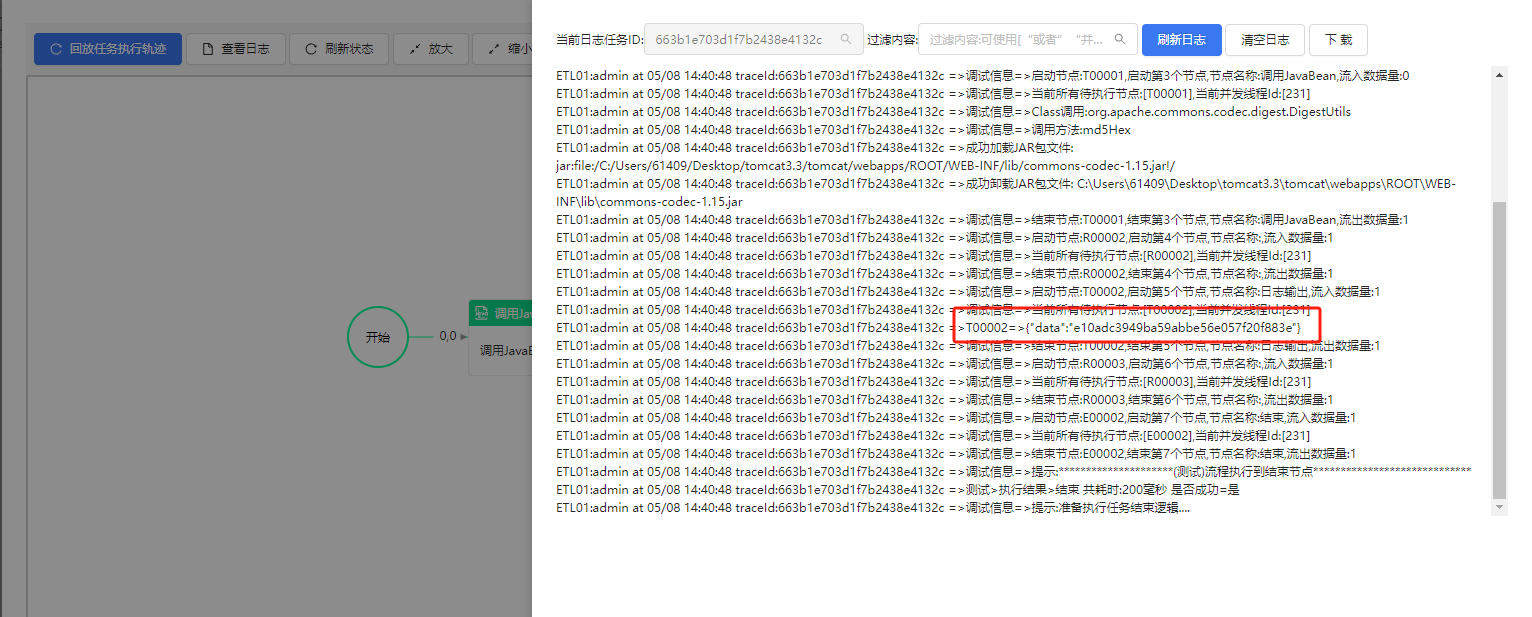Click the 过滤内容 label
Viewport: 1532px width, 617px height.
coord(892,40)
